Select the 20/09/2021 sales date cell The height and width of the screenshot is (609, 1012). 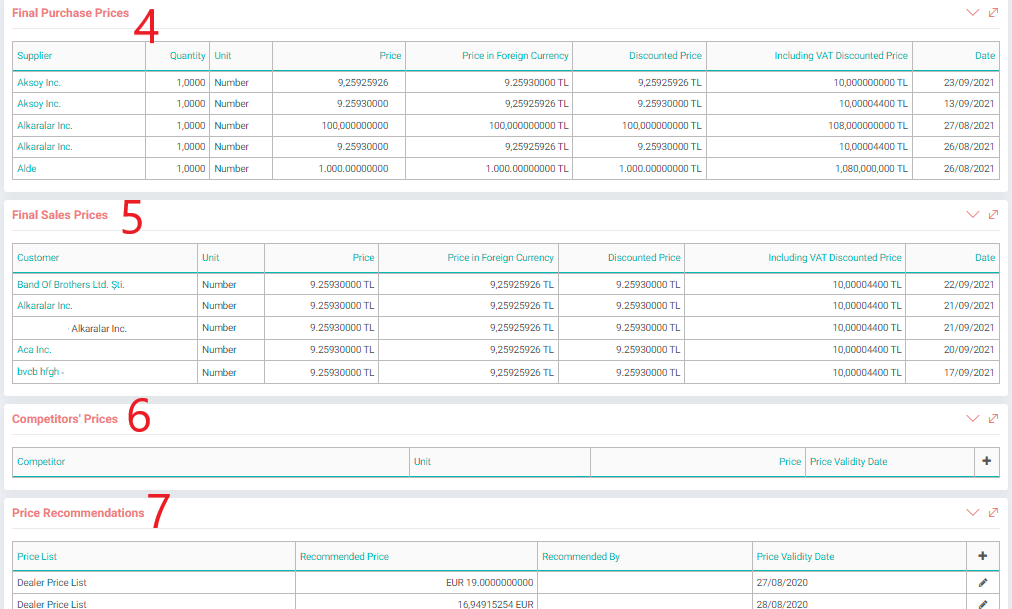click(953, 350)
